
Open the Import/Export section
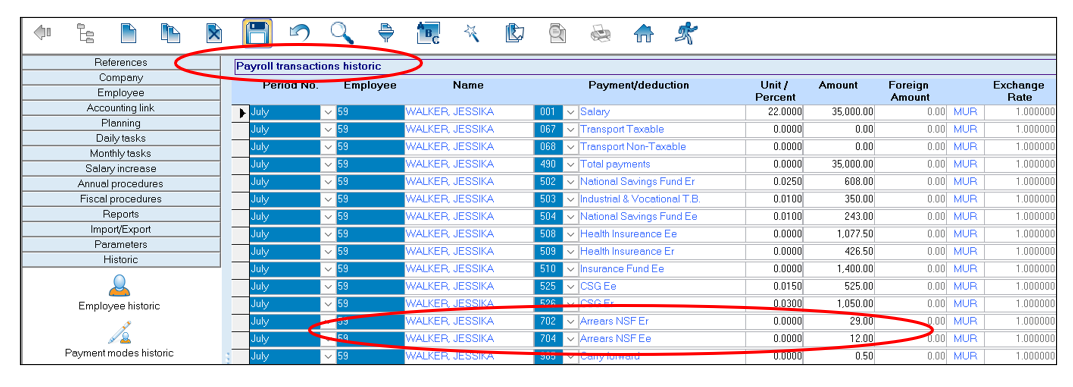[x=120, y=229]
